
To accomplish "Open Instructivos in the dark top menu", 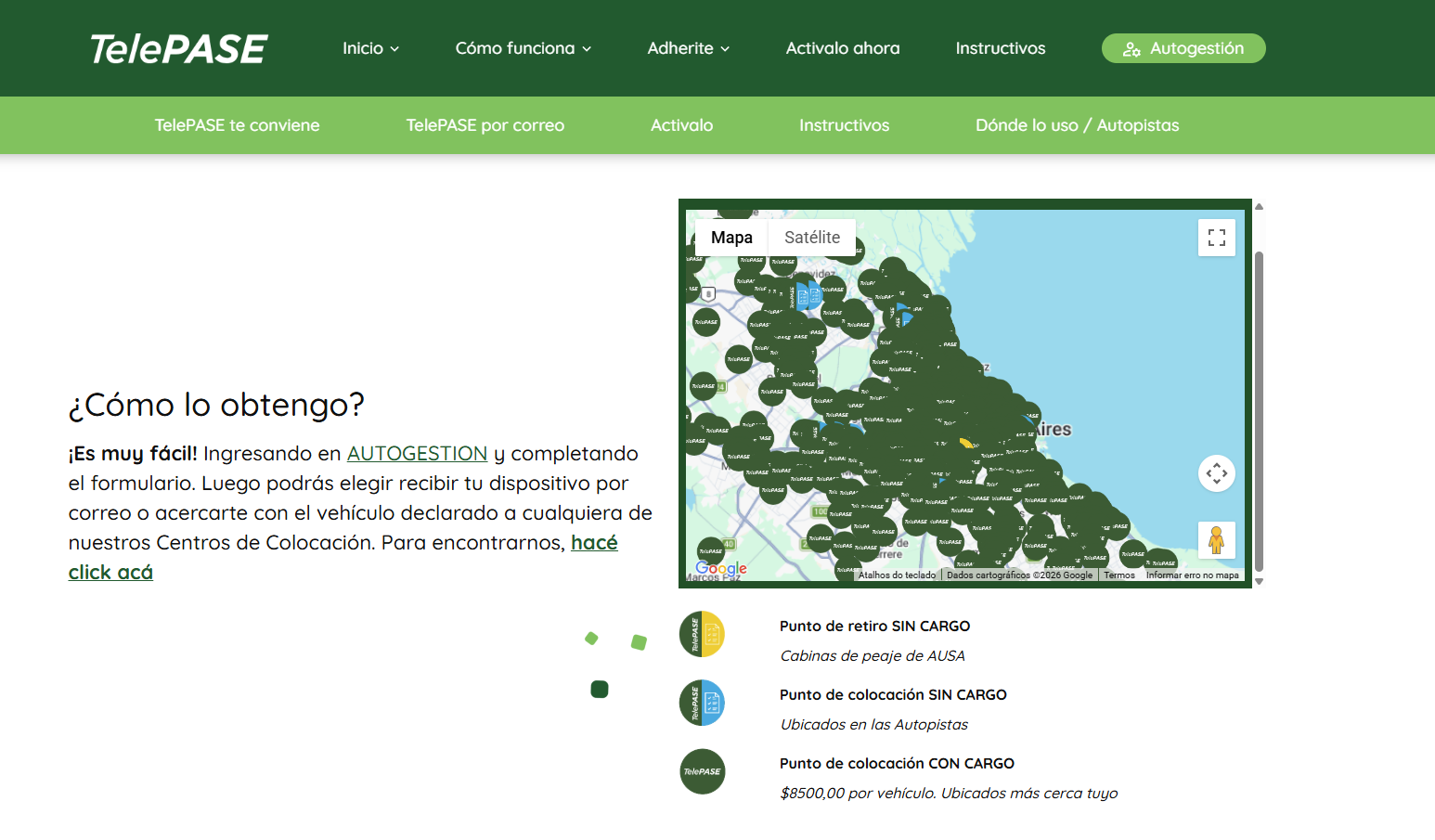I will tap(1001, 48).
